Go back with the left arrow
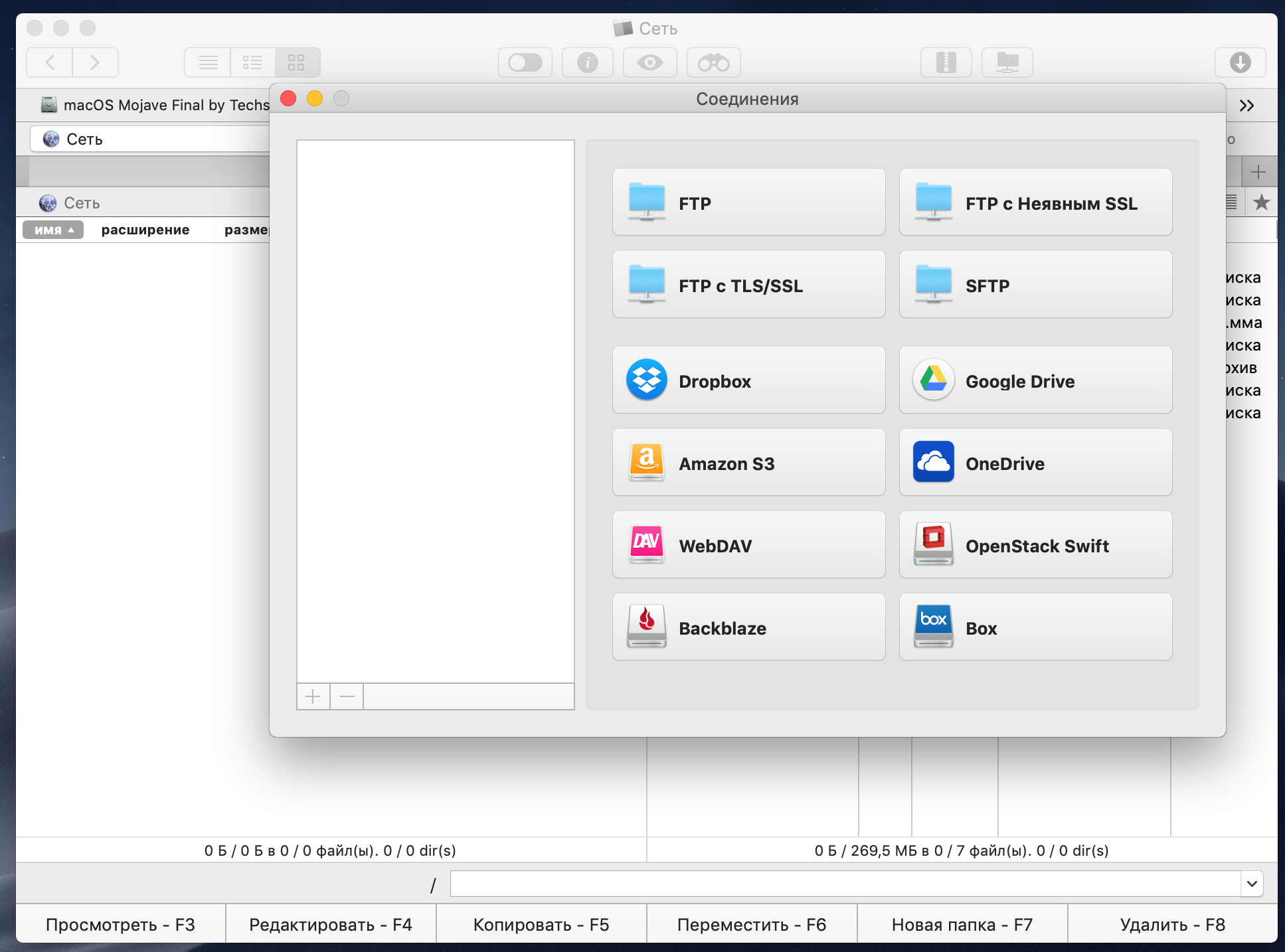Screen dimensions: 1285x952 [49, 62]
